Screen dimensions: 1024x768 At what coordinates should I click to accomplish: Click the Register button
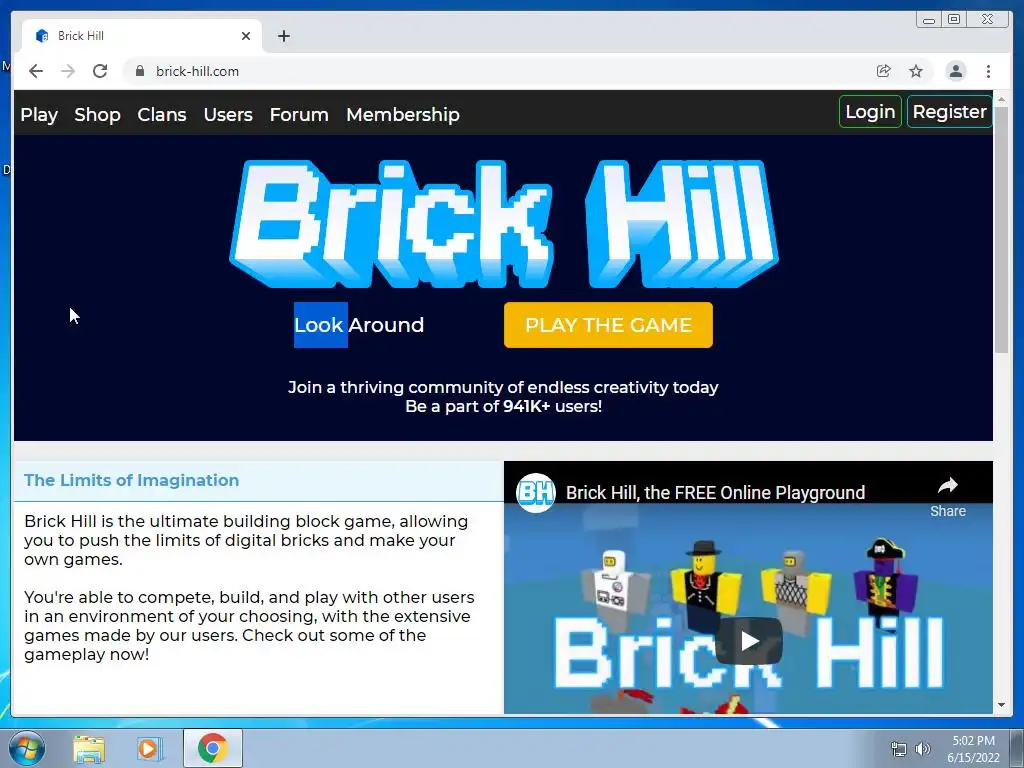[x=950, y=112]
